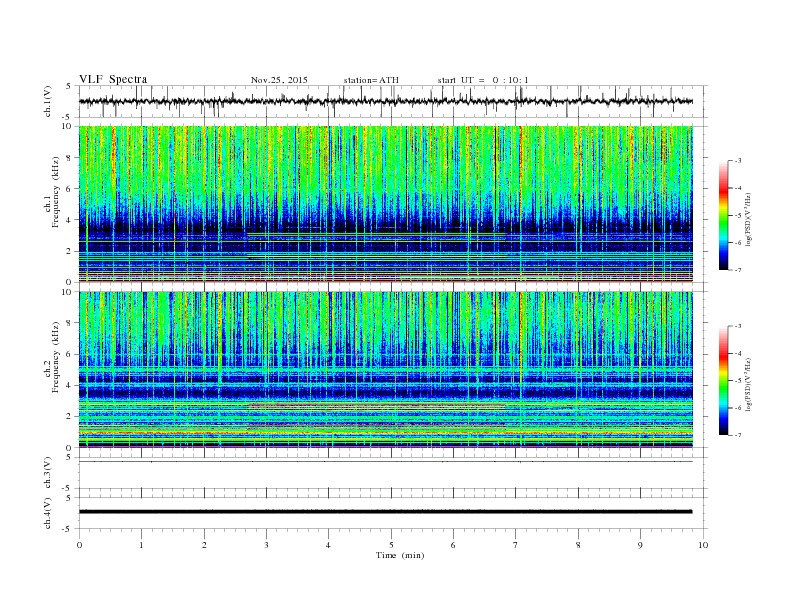This screenshot has width=792, height=612.
Task: Click the ch.2 "Frequency (kHz)" axis label
Action: click(x=56, y=357)
